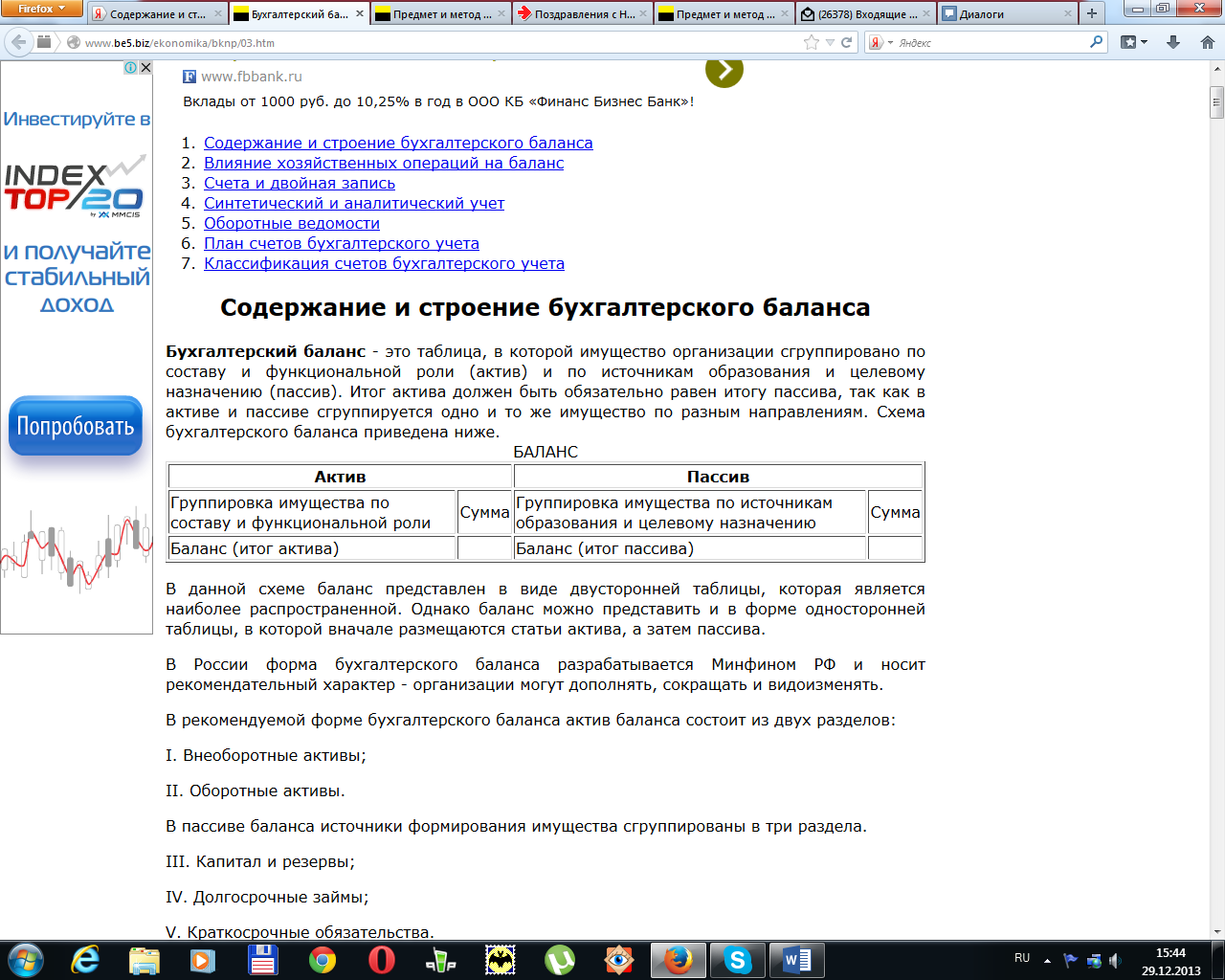Image resolution: width=1225 pixels, height=980 pixels.
Task: Show hidden tray icons arrow
Action: [1047, 960]
